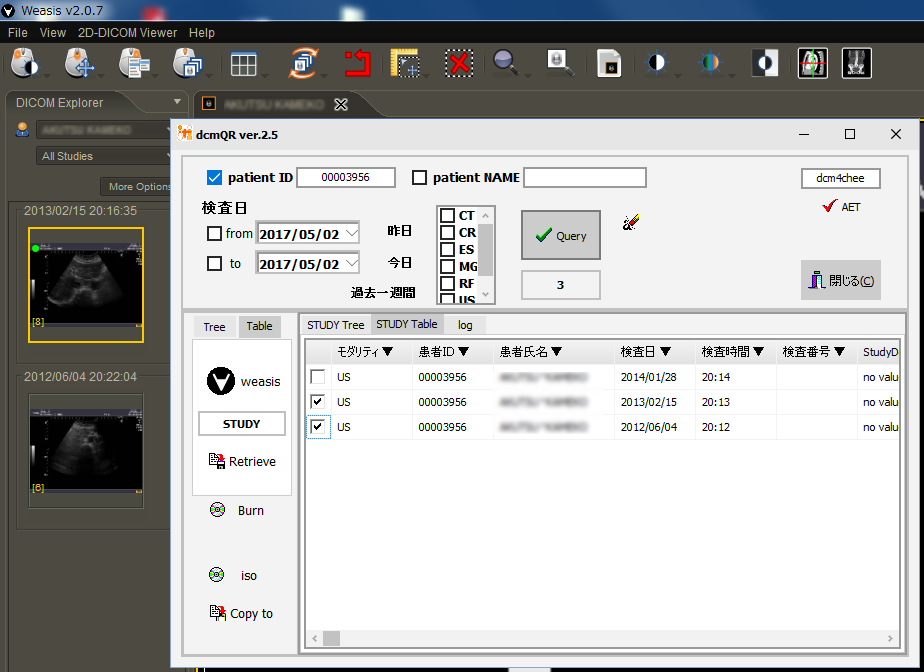Image resolution: width=924 pixels, height=672 pixels.
Task: Click the patient icon in DICOM Explorer
Action: tap(22, 130)
